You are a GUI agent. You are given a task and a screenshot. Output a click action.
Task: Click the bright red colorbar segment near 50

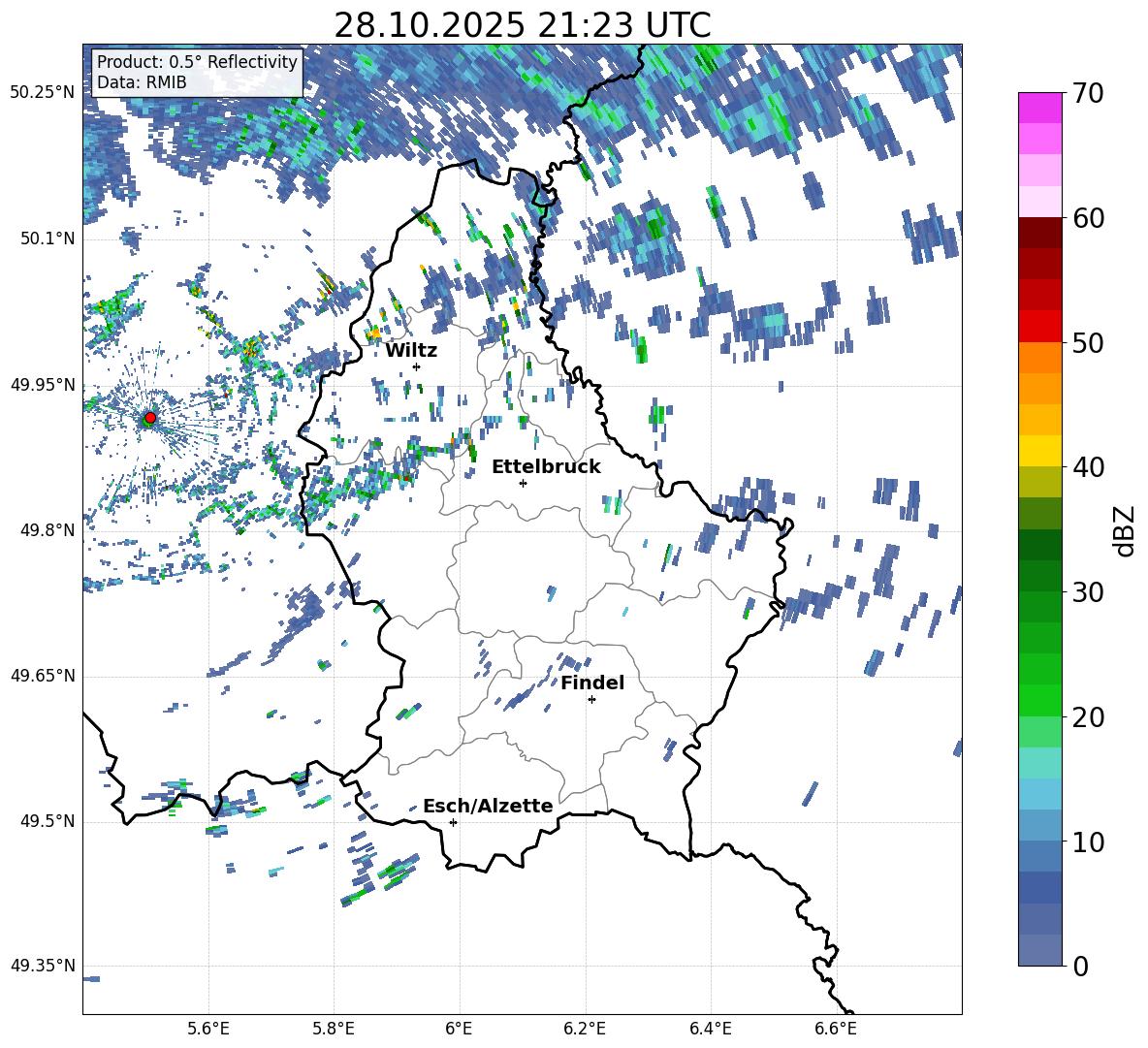pos(1039,327)
